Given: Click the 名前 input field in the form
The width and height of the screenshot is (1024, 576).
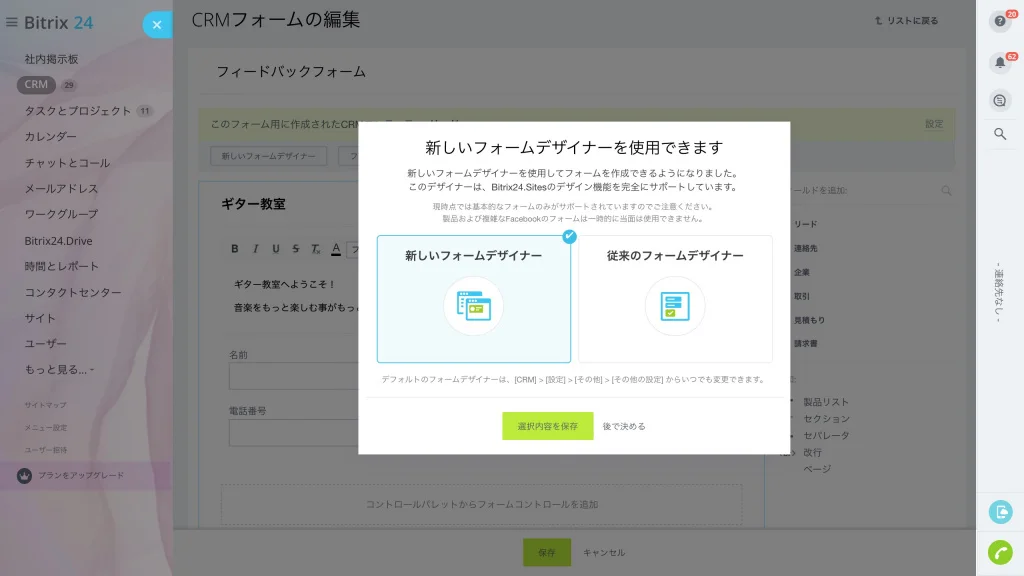Looking at the screenshot, I should (294, 377).
